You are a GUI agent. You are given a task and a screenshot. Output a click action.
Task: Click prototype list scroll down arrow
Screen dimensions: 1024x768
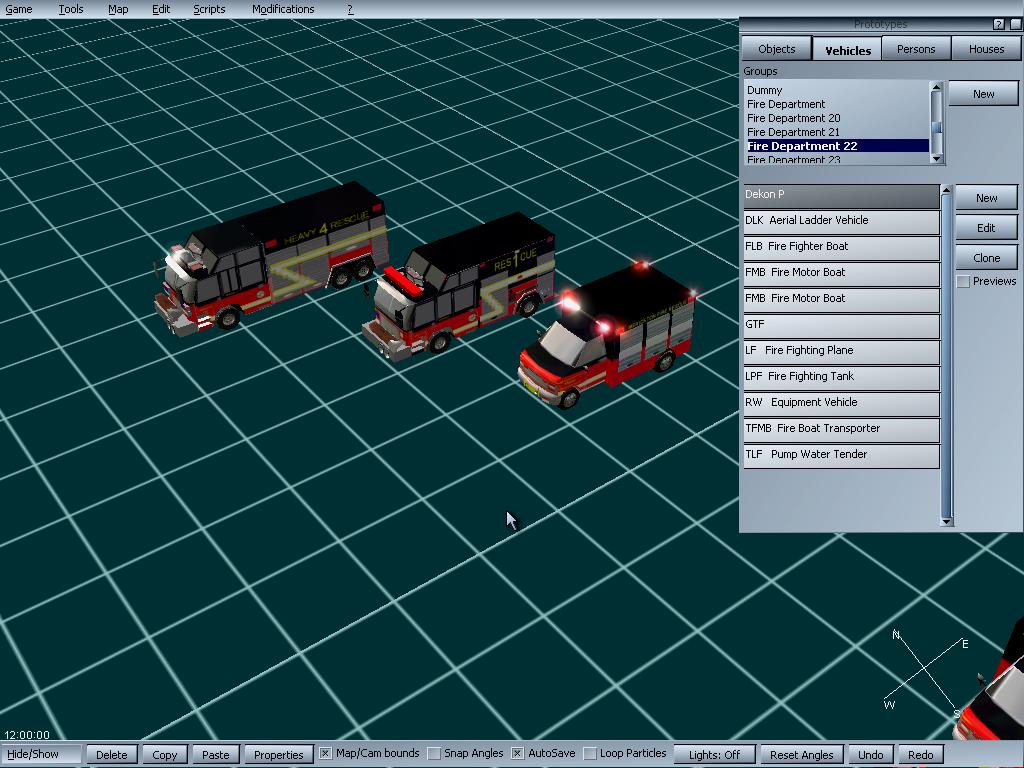coord(946,521)
